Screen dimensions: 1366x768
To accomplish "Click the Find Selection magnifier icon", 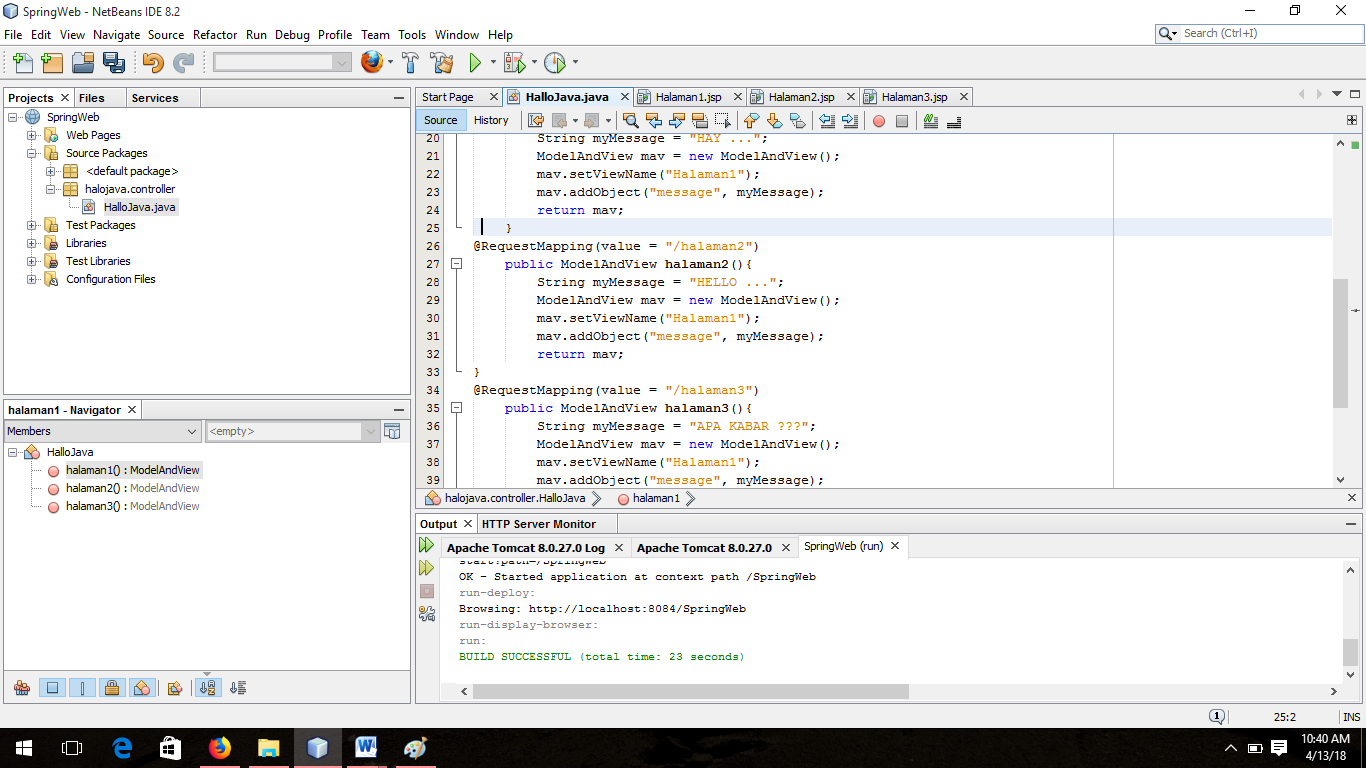I will (x=631, y=121).
